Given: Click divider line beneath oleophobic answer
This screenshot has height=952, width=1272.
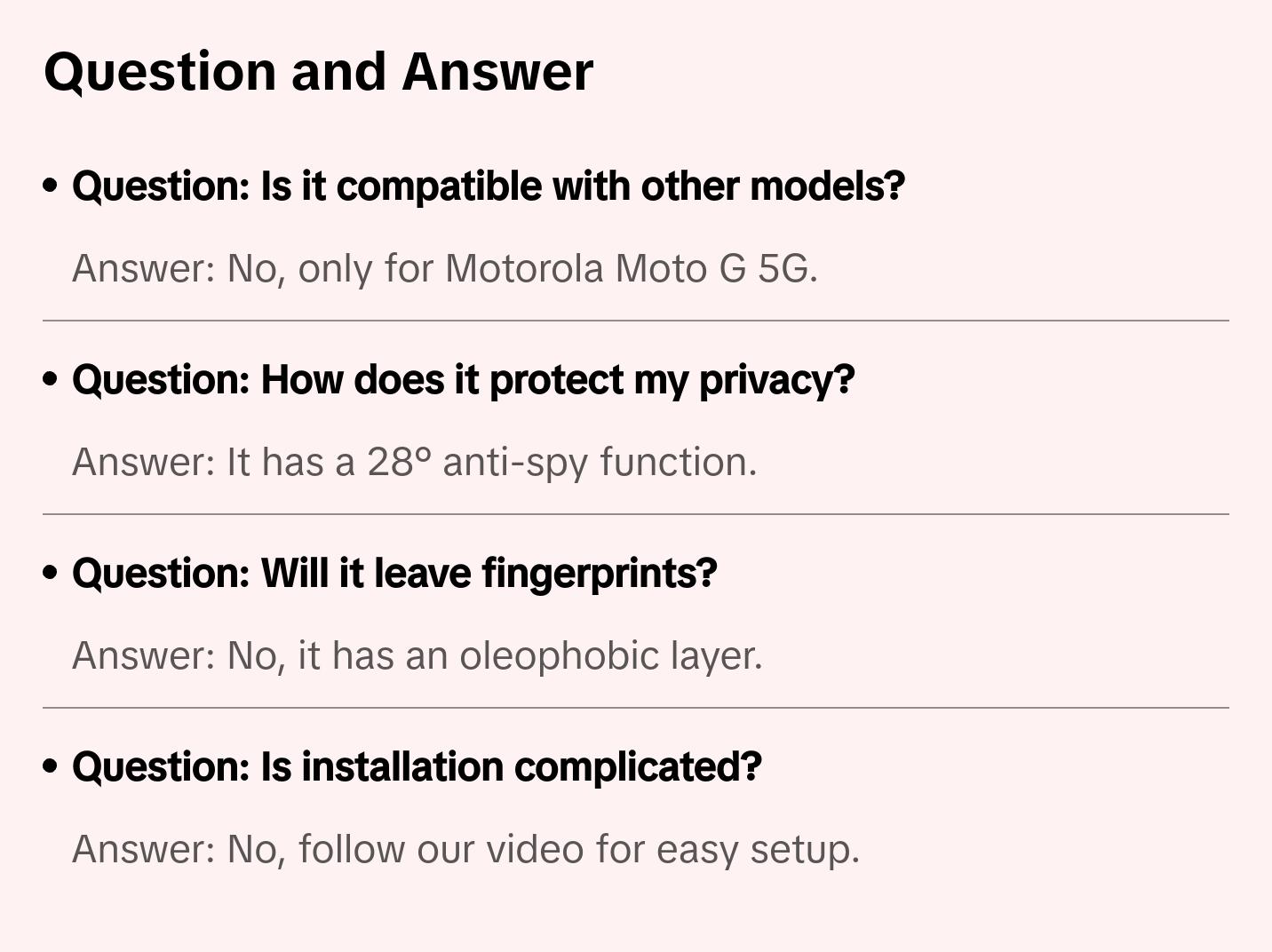Looking at the screenshot, I should pyautogui.click(x=636, y=708).
